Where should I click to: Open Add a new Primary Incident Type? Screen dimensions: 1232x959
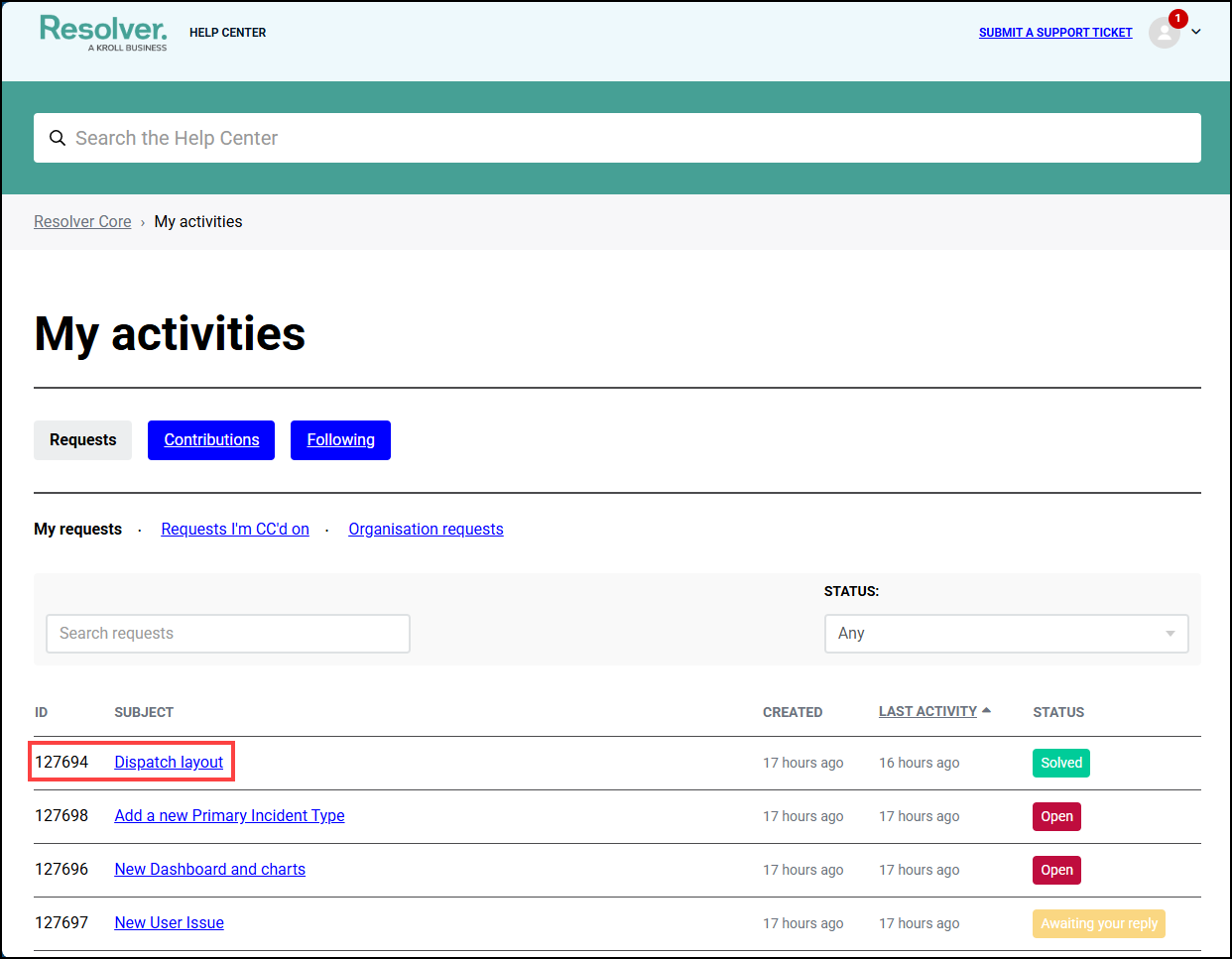pyautogui.click(x=229, y=816)
